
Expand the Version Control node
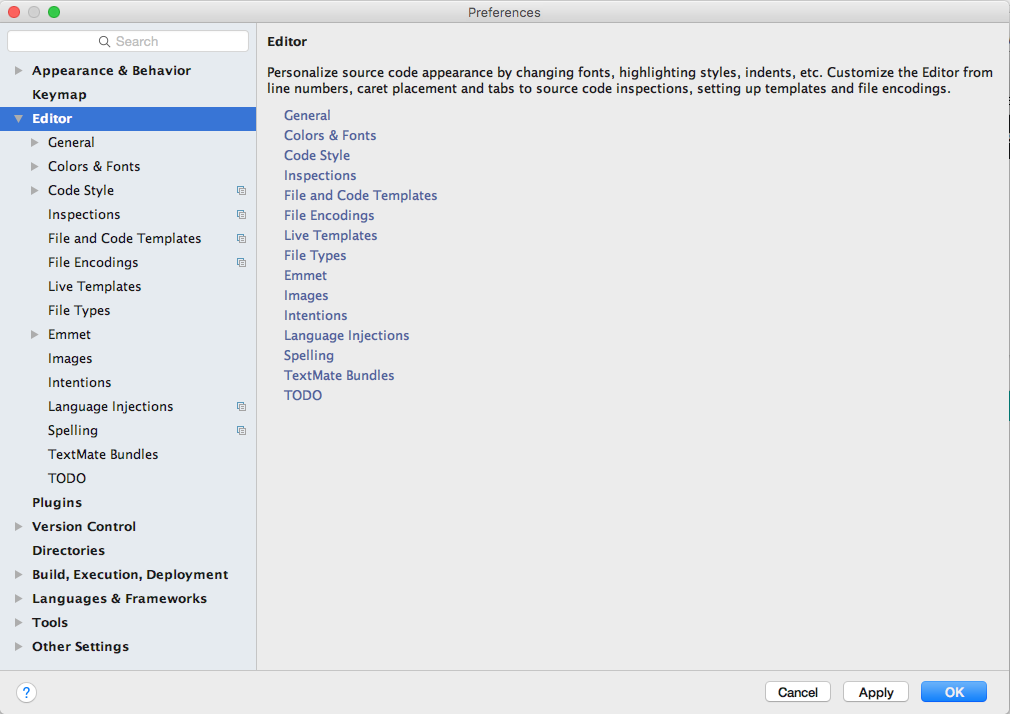[18, 526]
